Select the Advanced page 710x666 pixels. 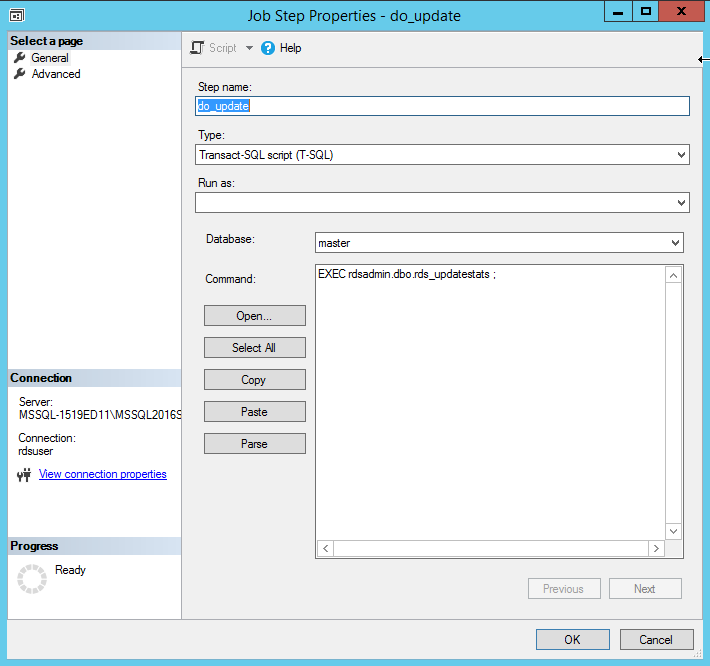click(x=56, y=74)
